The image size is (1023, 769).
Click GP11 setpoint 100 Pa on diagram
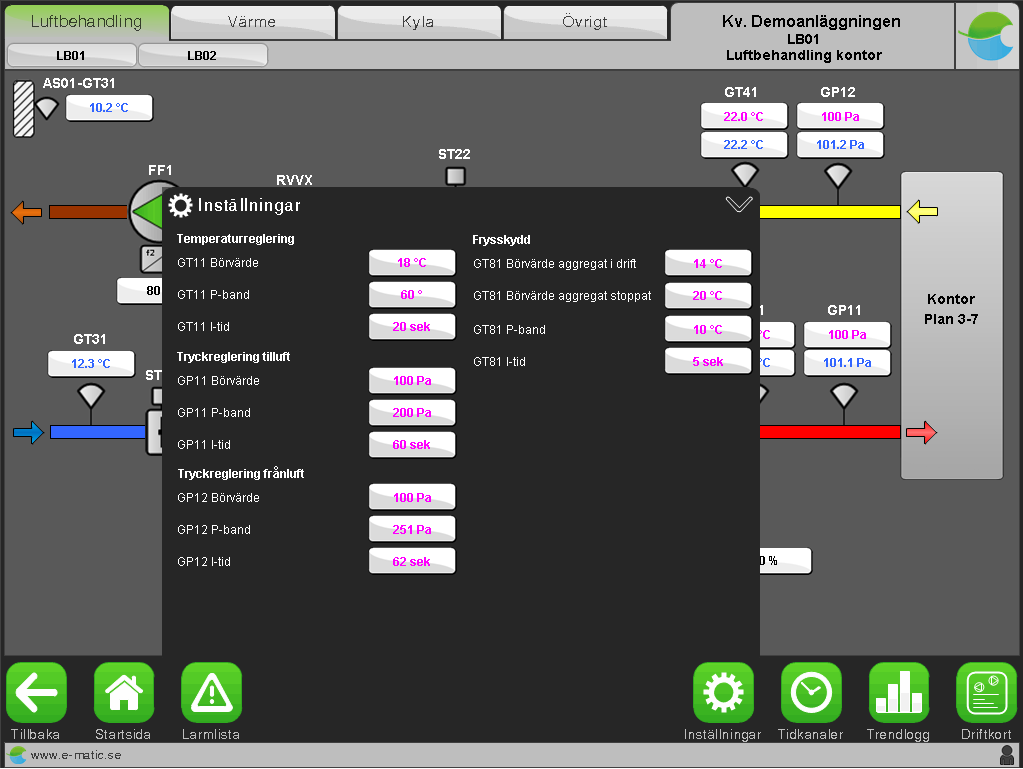(x=847, y=335)
